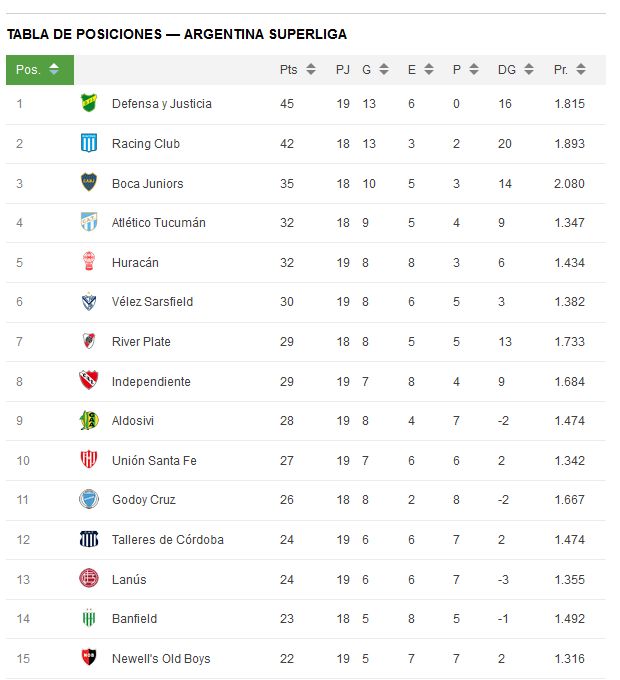Click the River Plate crest icon
This screenshot has width=620, height=680.
89,341
